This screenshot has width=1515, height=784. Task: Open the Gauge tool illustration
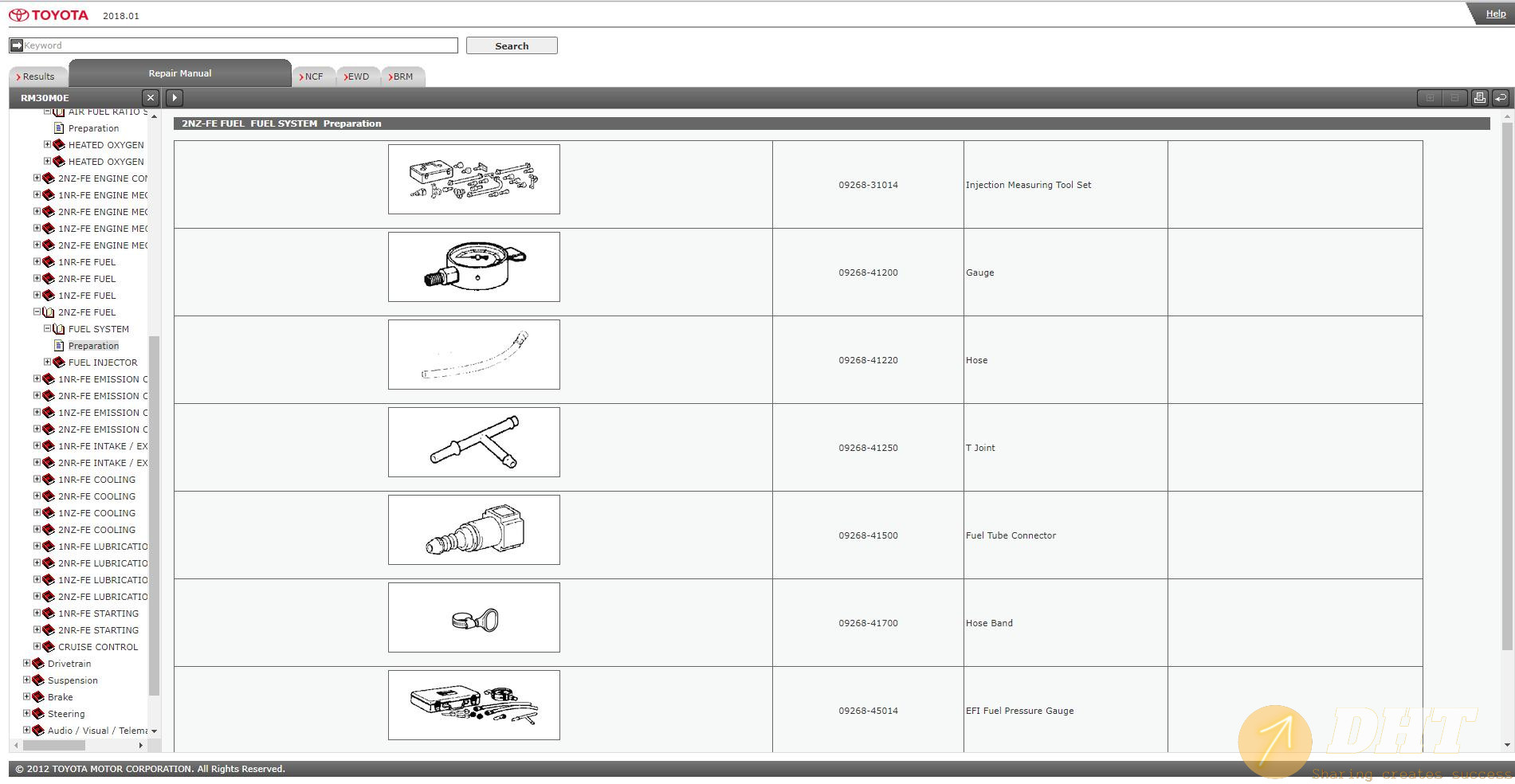coord(473,267)
